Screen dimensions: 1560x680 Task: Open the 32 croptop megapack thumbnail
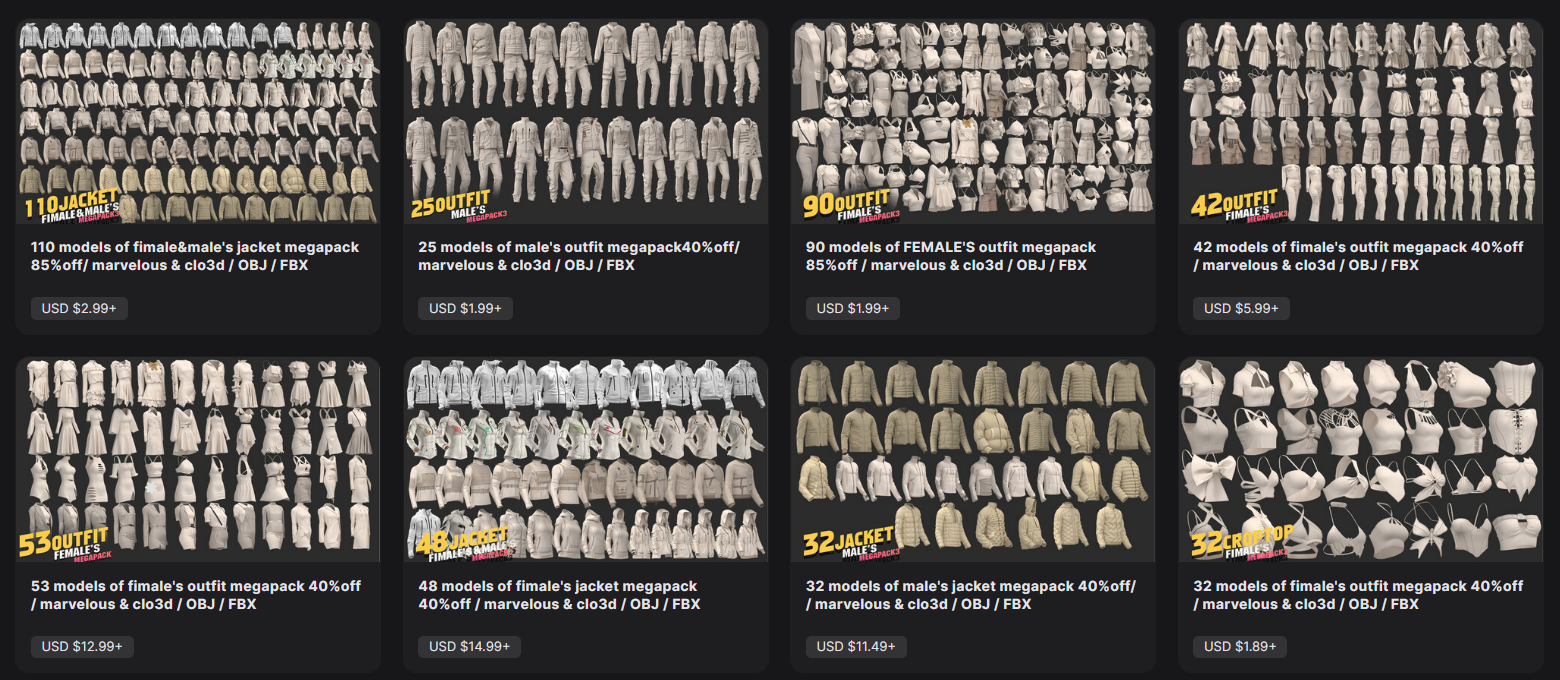[1361, 460]
